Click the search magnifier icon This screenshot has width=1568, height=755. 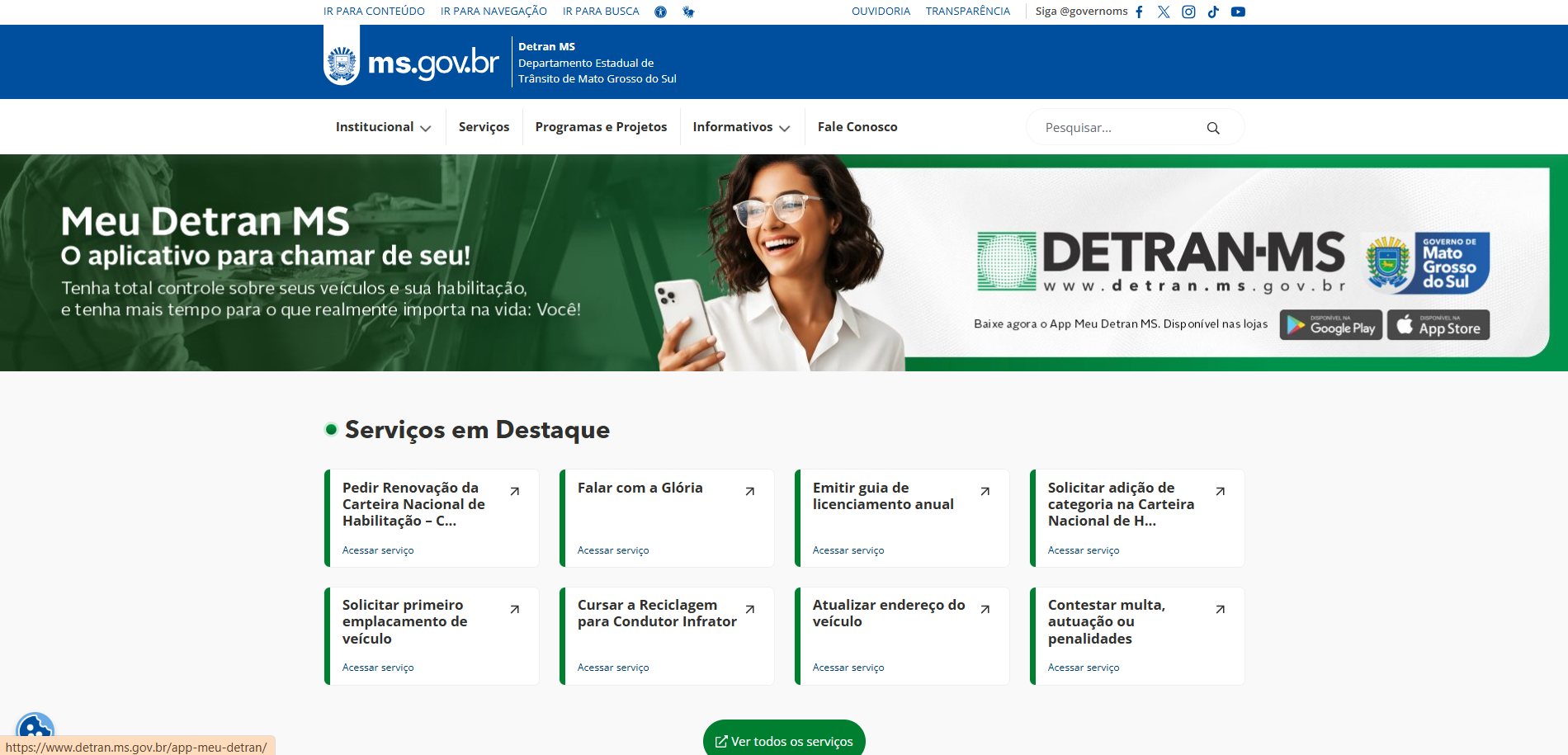point(1213,128)
